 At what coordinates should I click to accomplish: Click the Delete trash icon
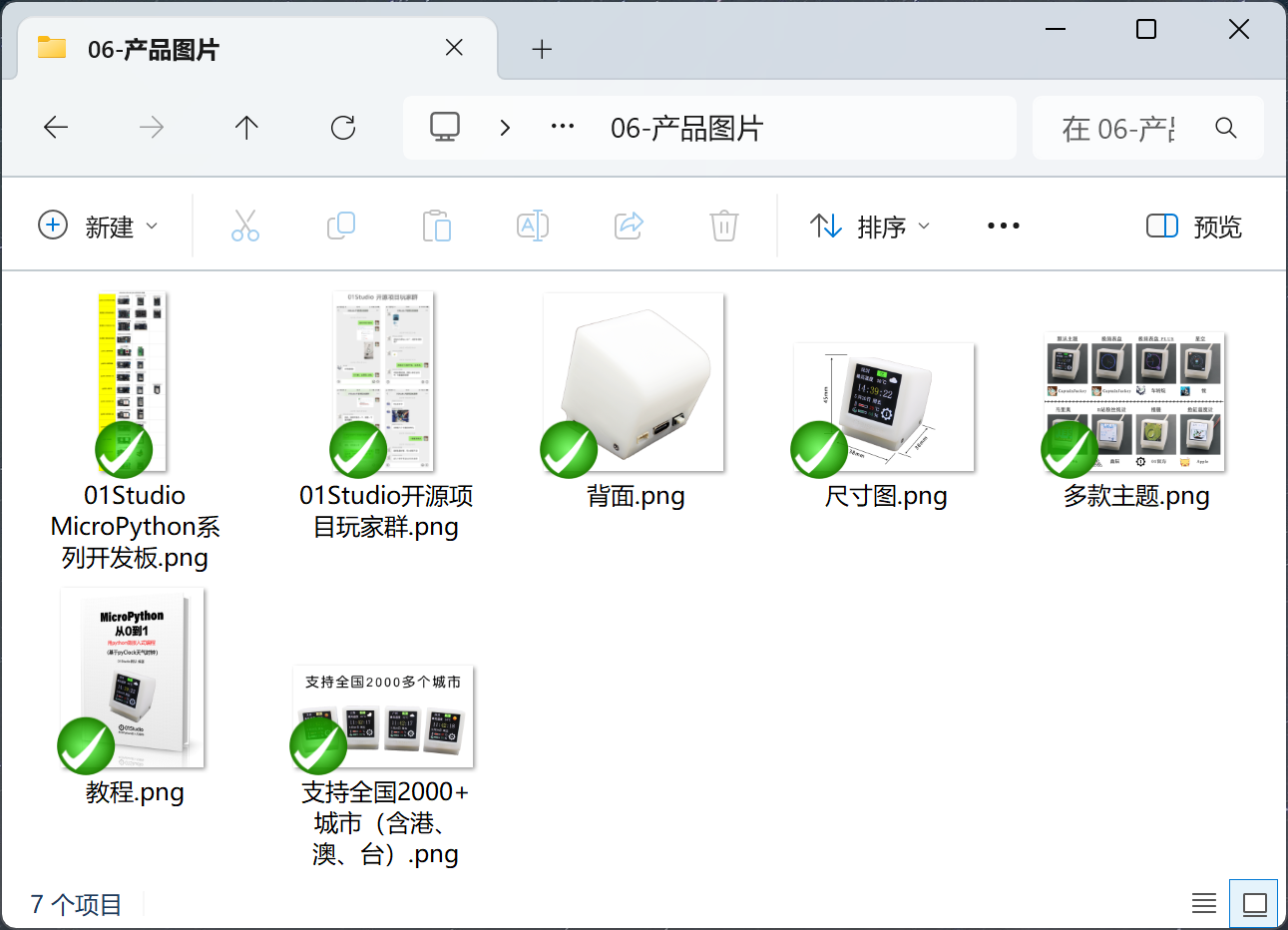(x=724, y=226)
